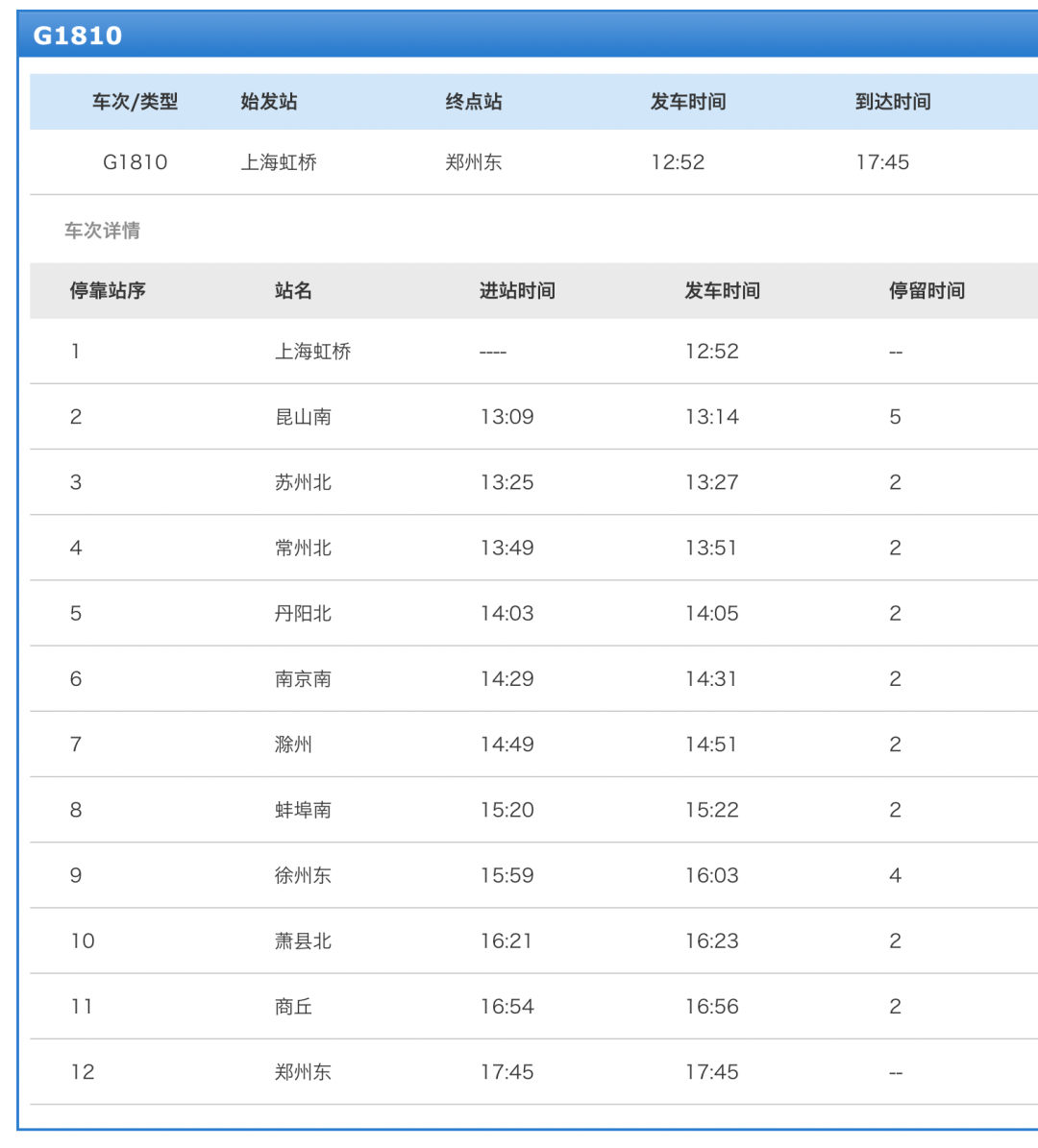Click departure time 15:22 for 蚌埠南
Image resolution: width=1038 pixels, height=1148 pixels.
[712, 810]
